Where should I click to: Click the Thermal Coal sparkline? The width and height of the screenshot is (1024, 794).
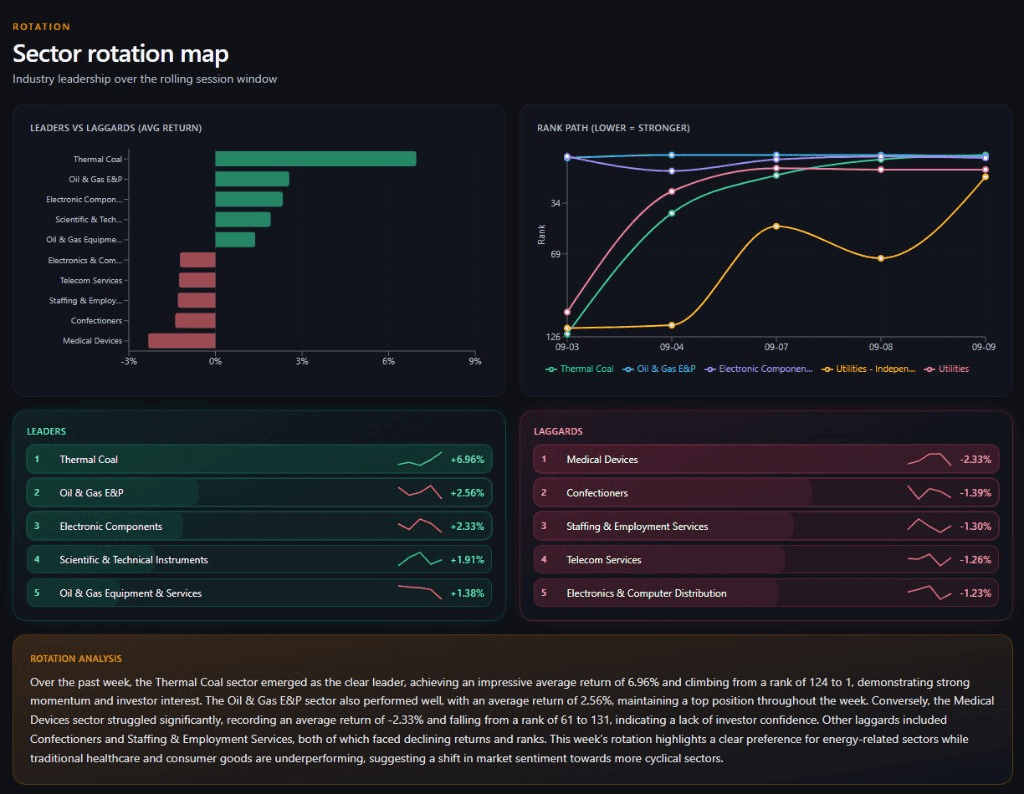(420, 459)
